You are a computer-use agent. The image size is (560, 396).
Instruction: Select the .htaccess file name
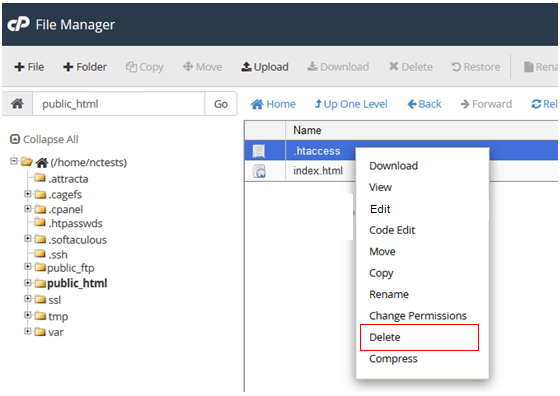tap(317, 151)
